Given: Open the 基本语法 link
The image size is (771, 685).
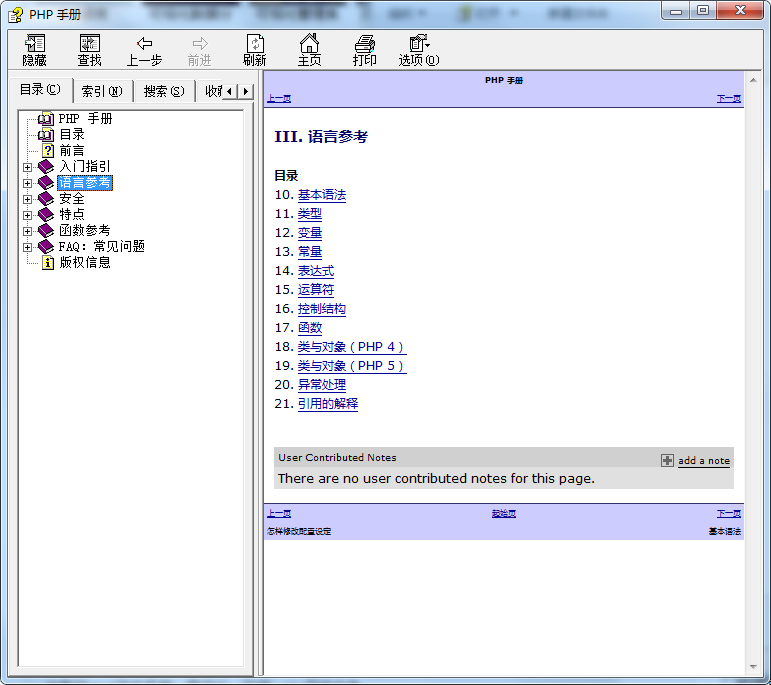Looking at the screenshot, I should pyautogui.click(x=321, y=195).
